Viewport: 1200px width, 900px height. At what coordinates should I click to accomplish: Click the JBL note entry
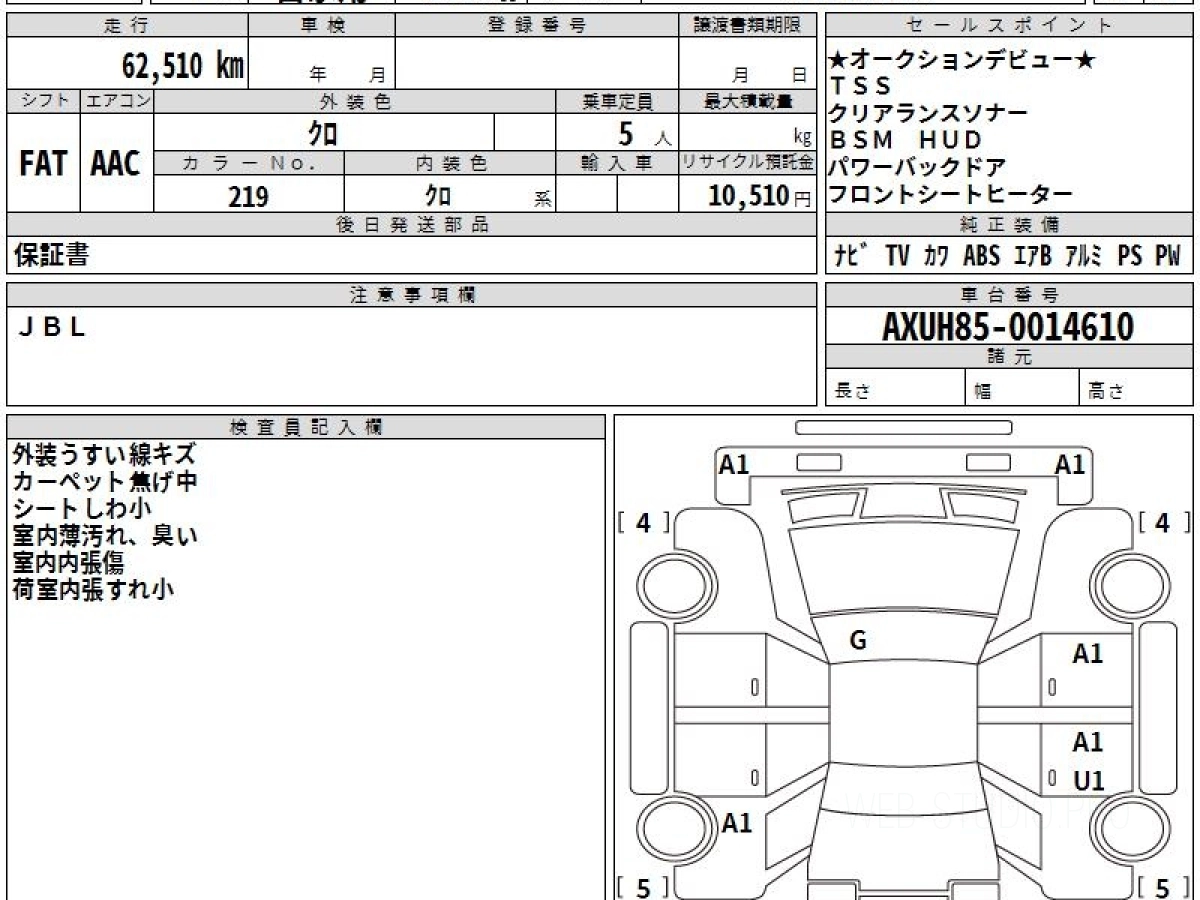[53, 326]
